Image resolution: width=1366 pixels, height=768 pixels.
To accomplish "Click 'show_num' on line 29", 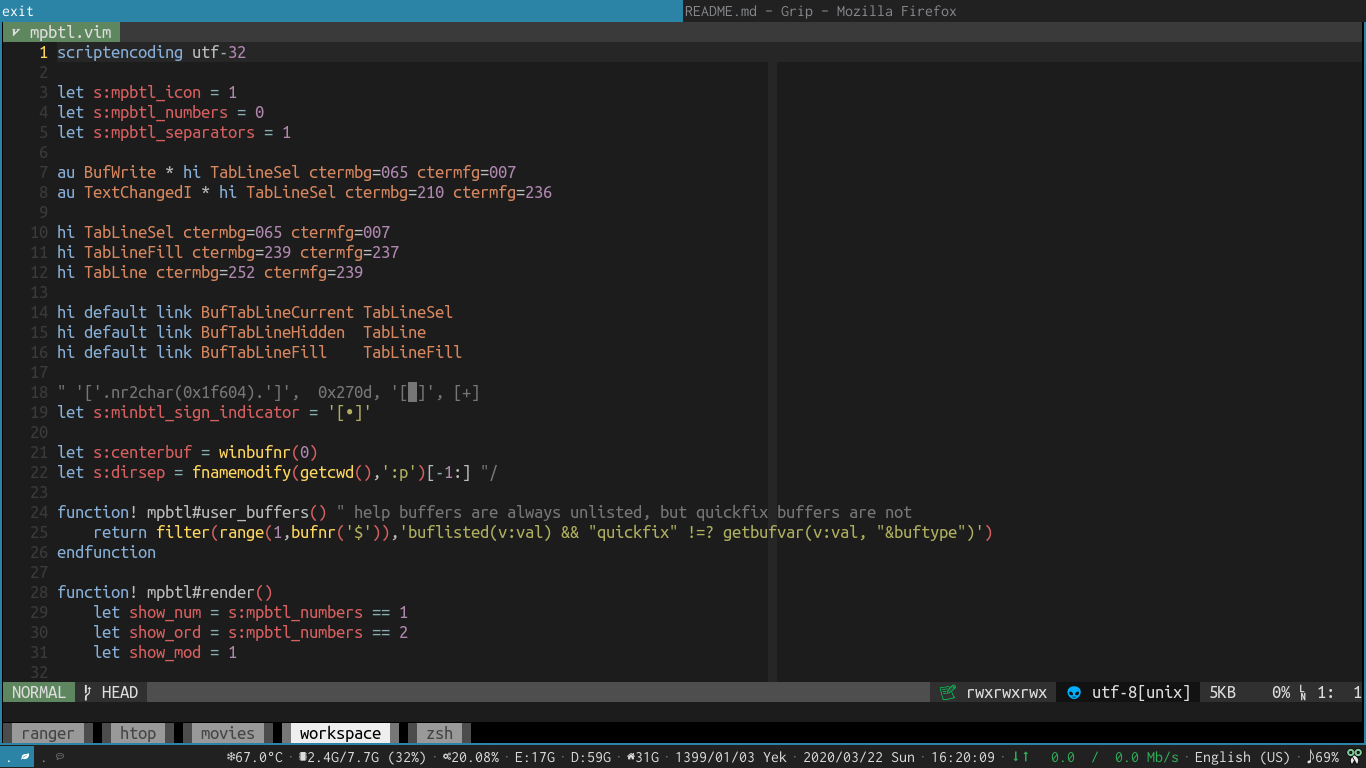I will click(x=165, y=612).
